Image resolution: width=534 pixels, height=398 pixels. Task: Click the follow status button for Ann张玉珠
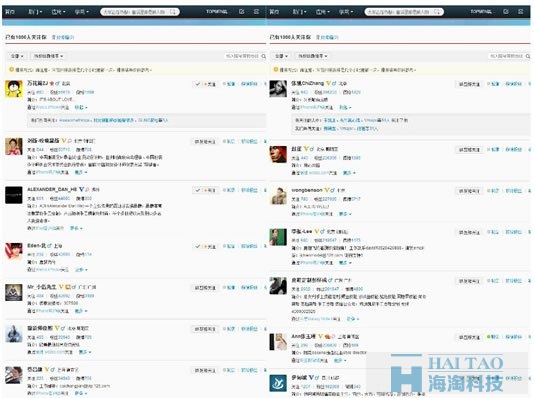click(469, 337)
